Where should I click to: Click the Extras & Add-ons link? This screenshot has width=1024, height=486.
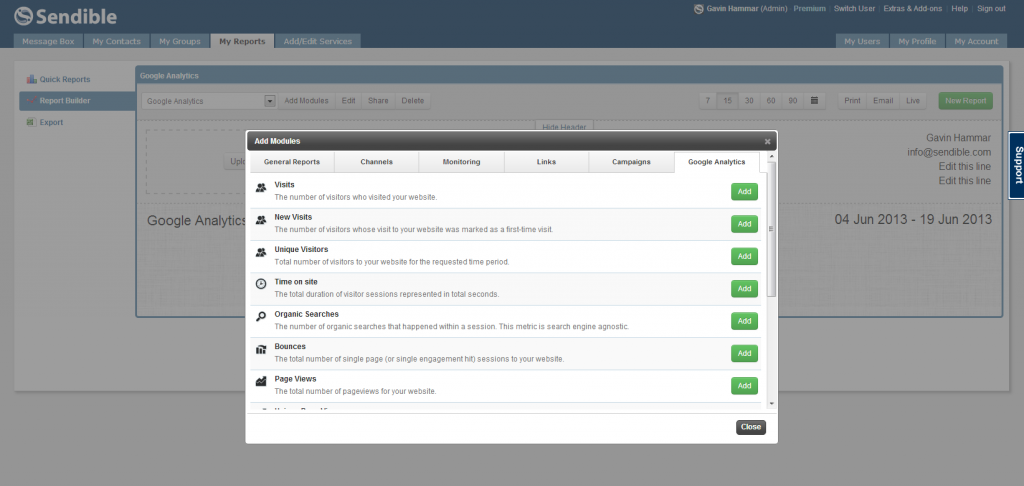click(912, 8)
